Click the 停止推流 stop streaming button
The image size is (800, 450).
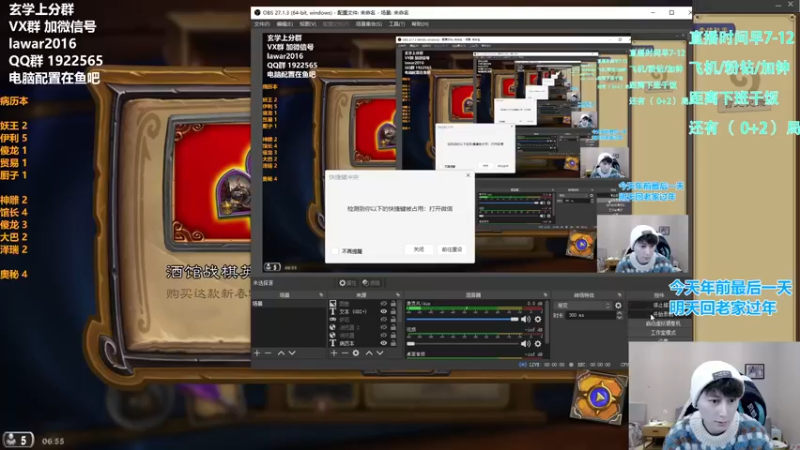coord(660,305)
